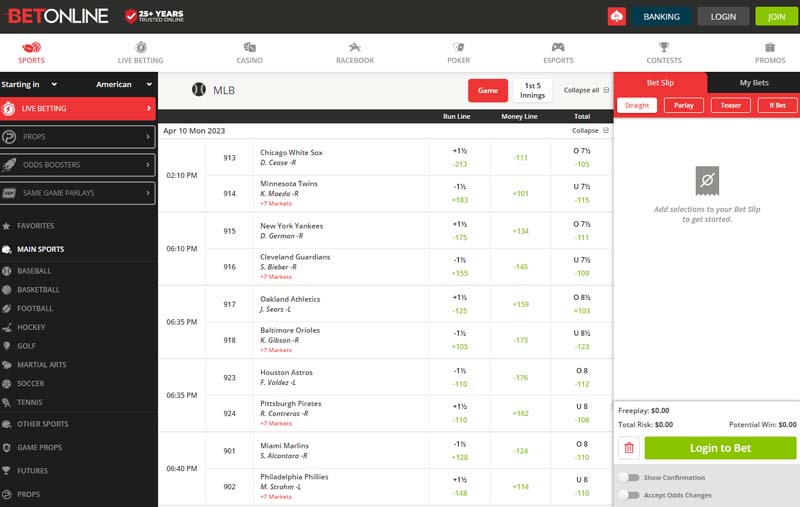This screenshot has height=507, width=800.
Task: Expand the Live Betting sidebar item
Action: 78,109
